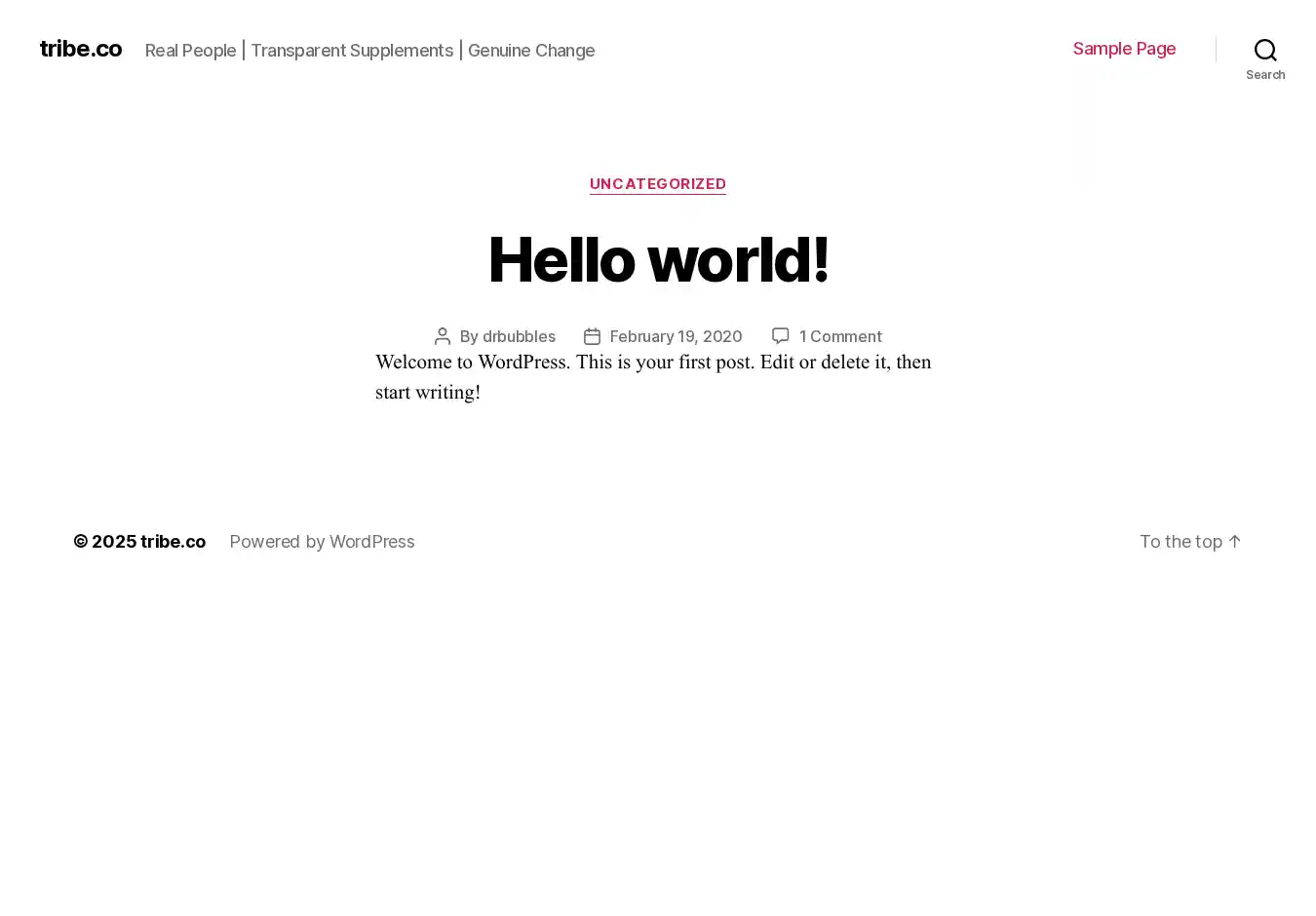Click the 'Search' label under the magnifier
This screenshot has height=916, width=1316.
(x=1264, y=75)
